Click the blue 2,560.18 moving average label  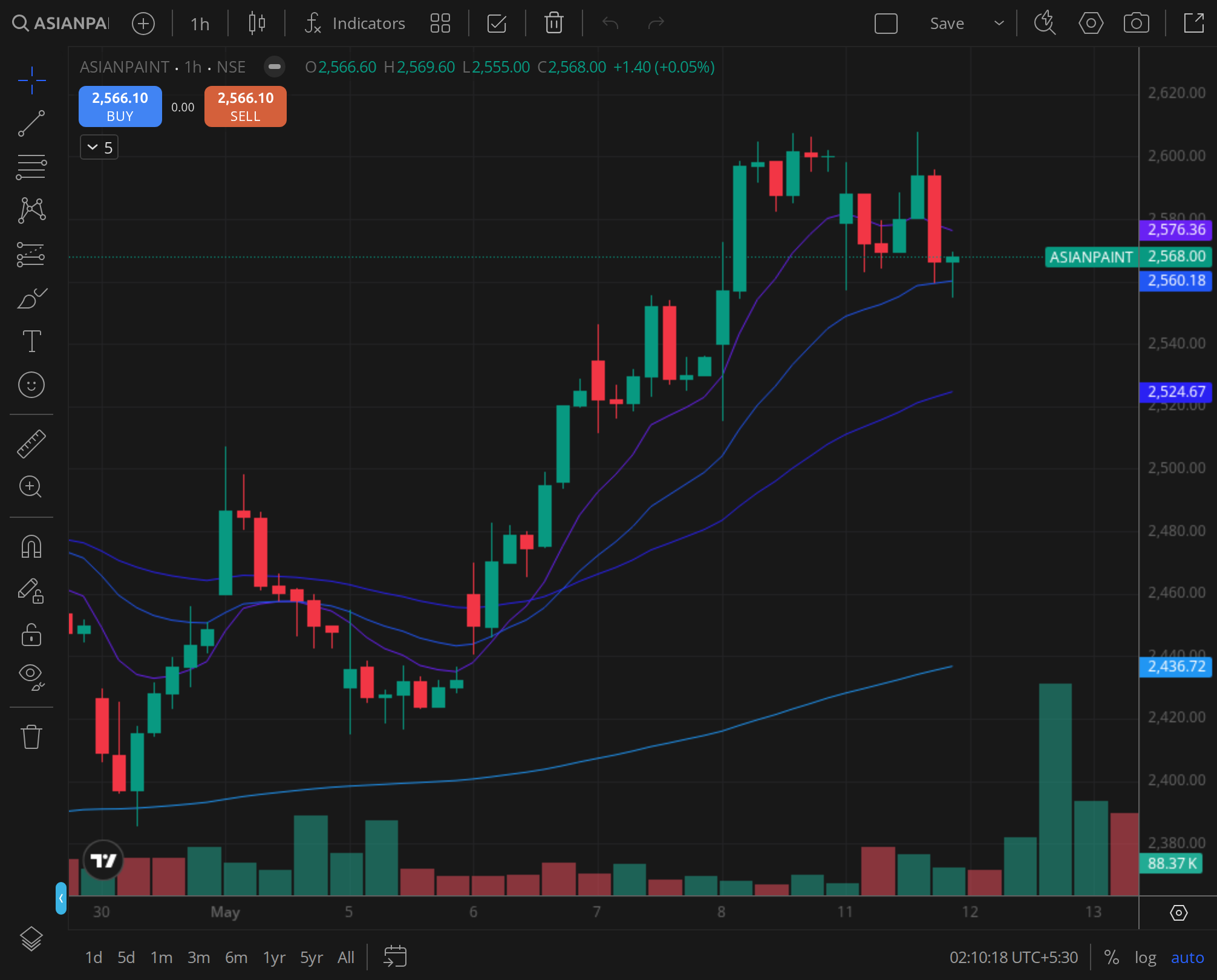[x=1176, y=281]
